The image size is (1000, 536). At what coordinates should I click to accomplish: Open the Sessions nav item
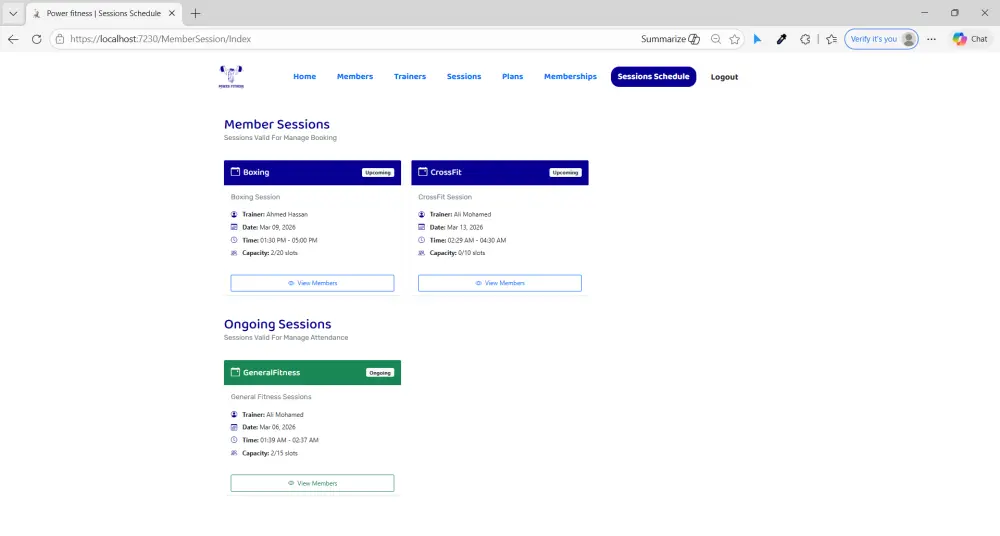coord(464,77)
